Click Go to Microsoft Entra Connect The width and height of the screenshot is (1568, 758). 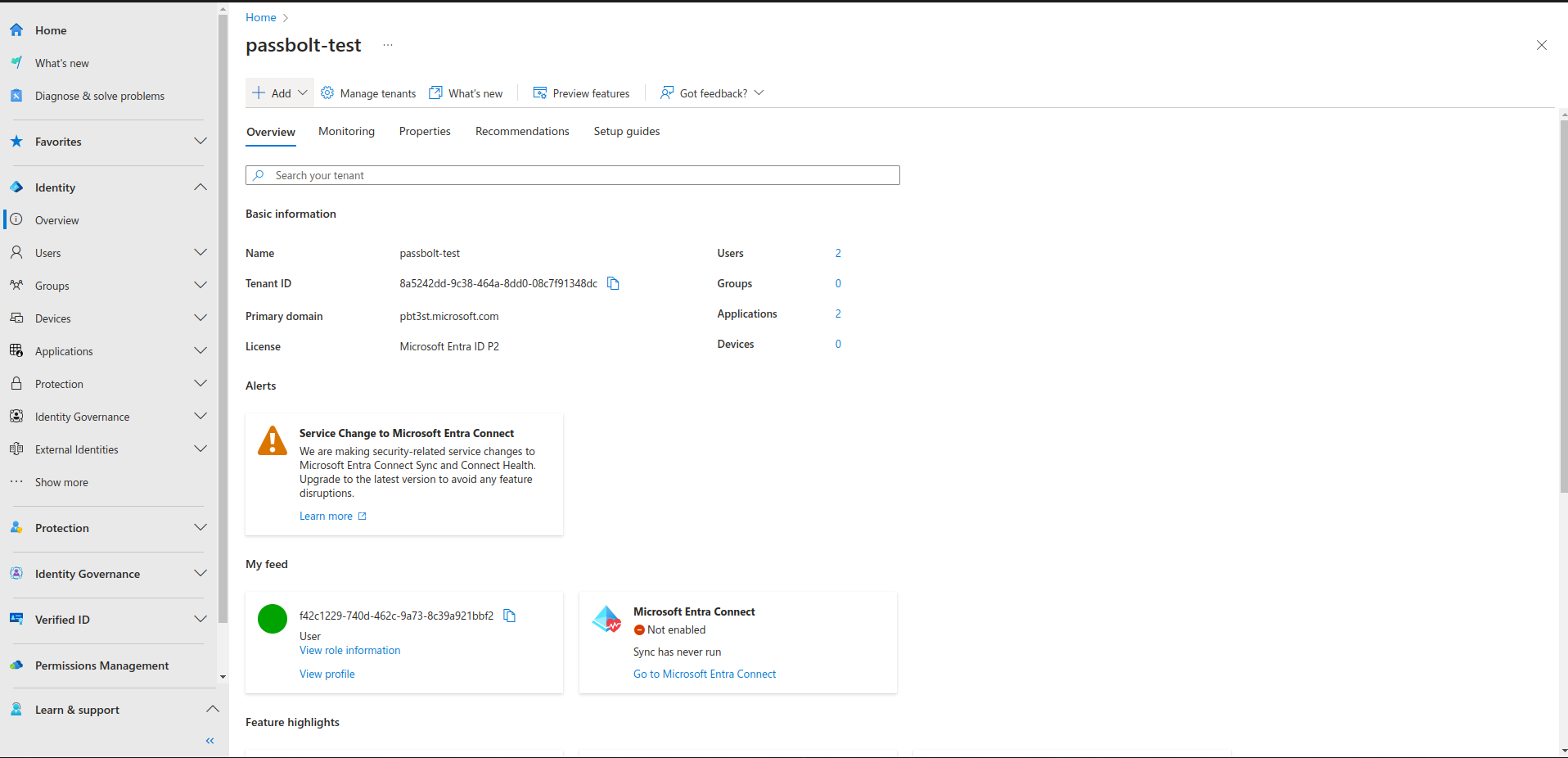[705, 675]
